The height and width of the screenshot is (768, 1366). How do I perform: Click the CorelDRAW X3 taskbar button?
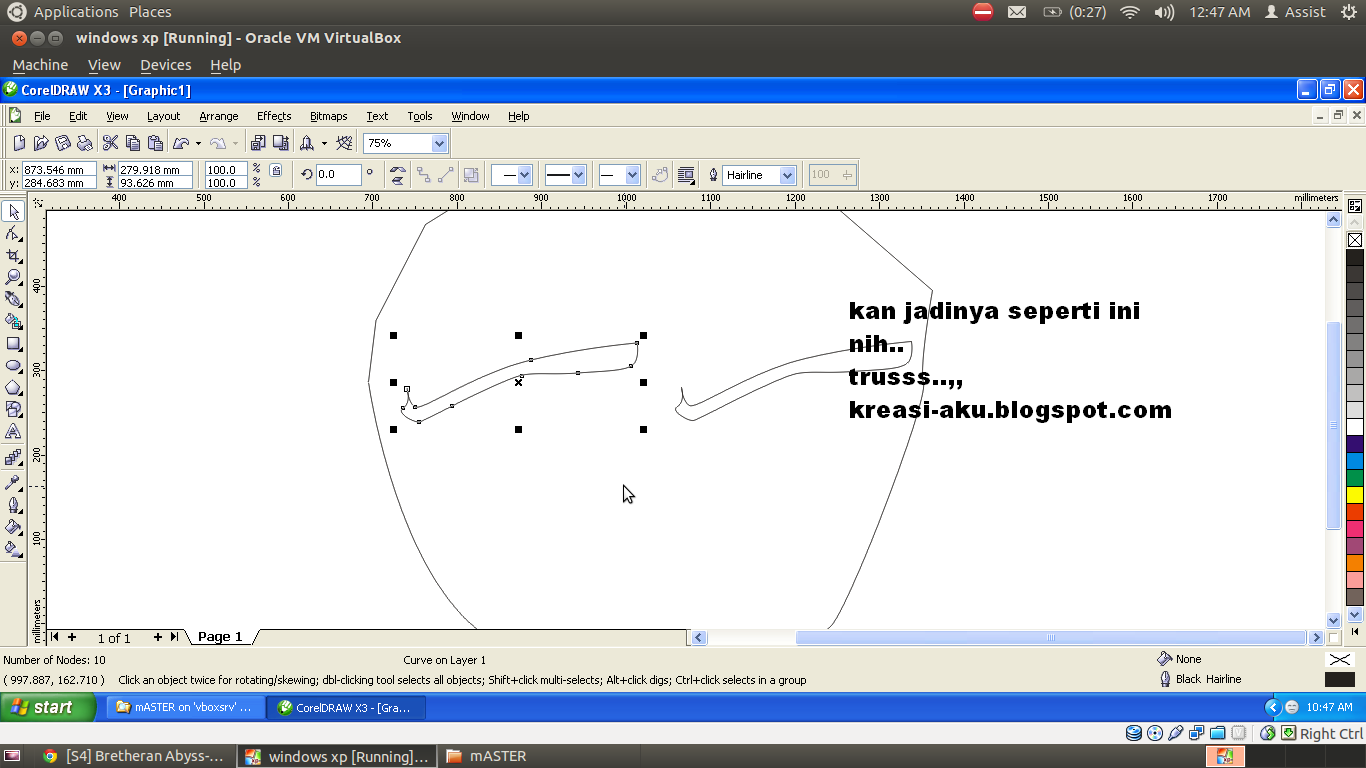tap(348, 707)
